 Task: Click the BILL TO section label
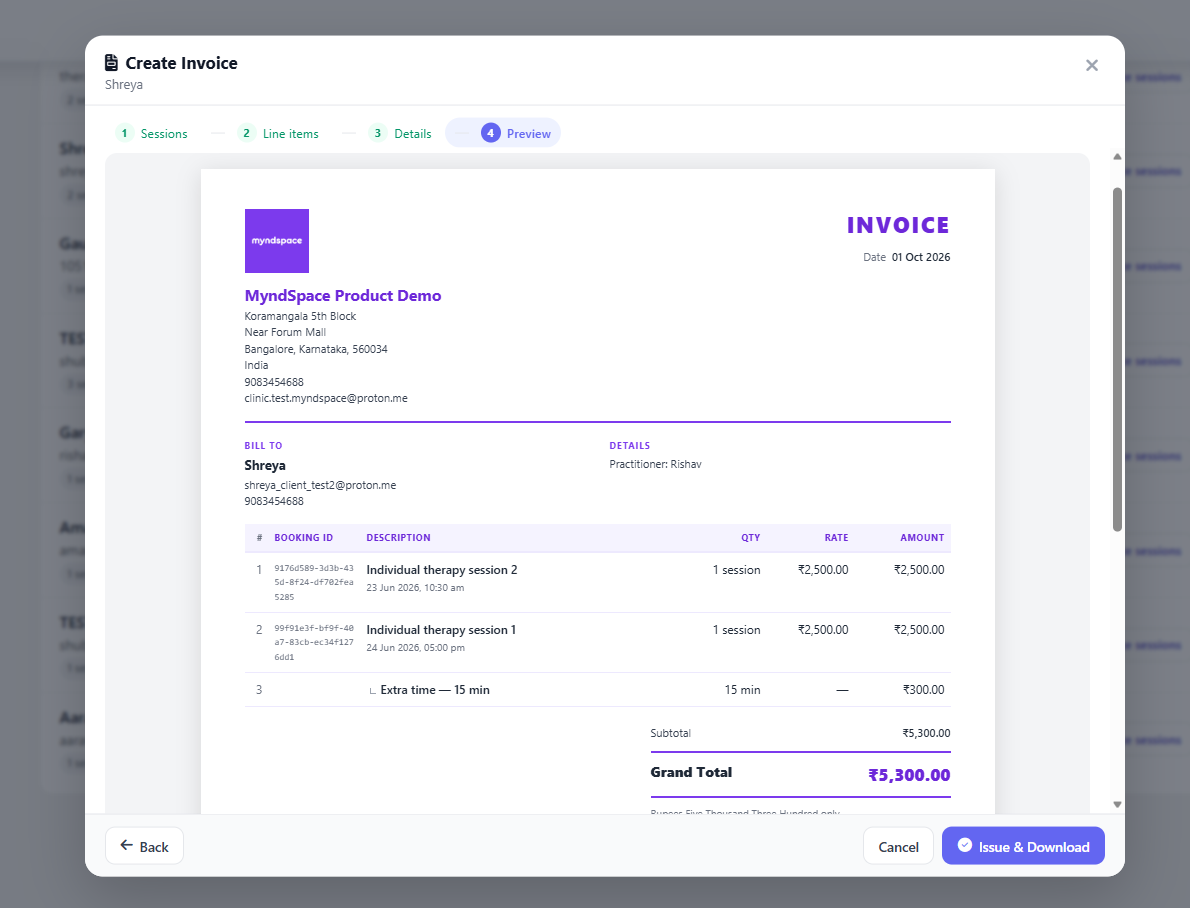tap(263, 446)
